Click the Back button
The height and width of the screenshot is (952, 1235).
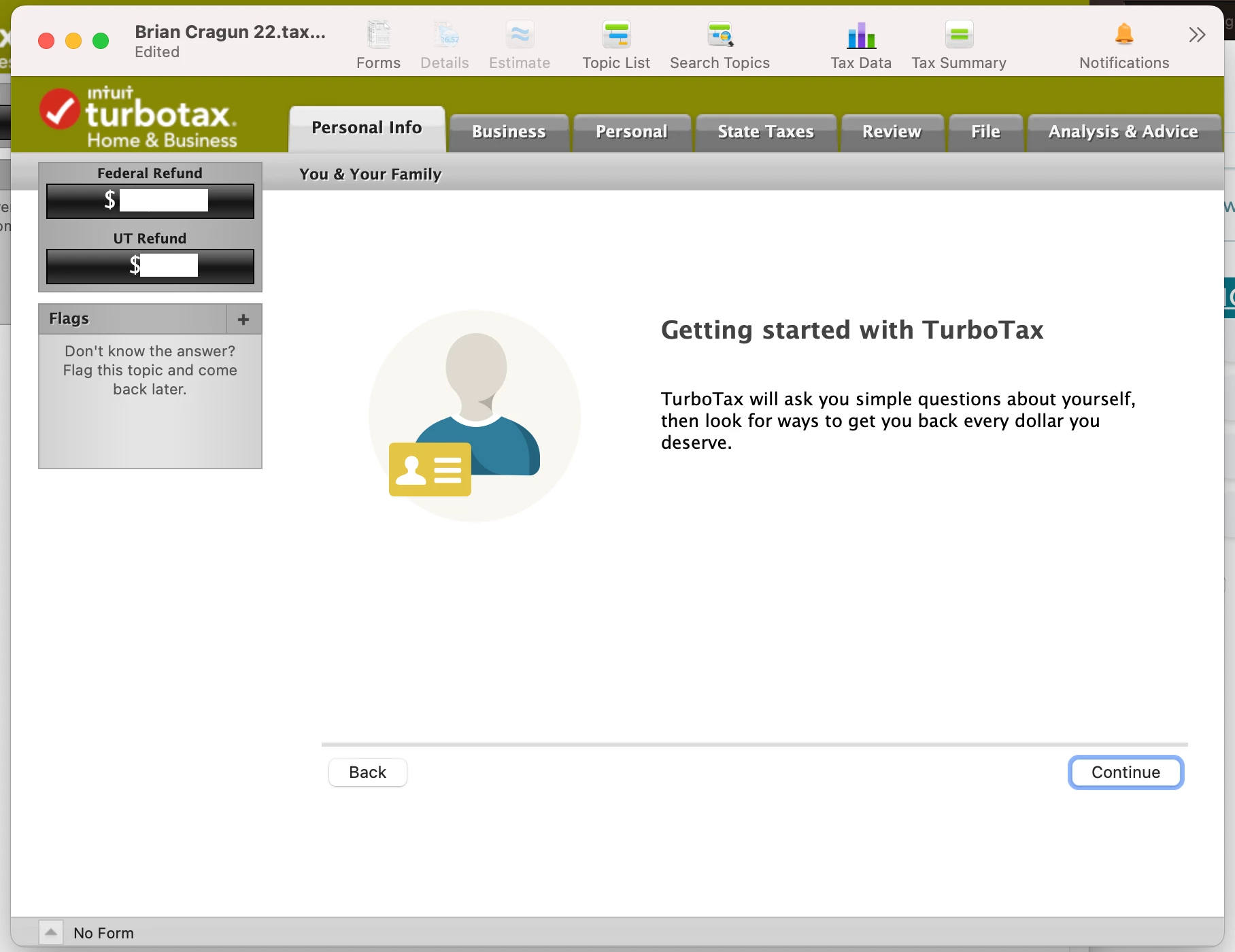coord(368,772)
